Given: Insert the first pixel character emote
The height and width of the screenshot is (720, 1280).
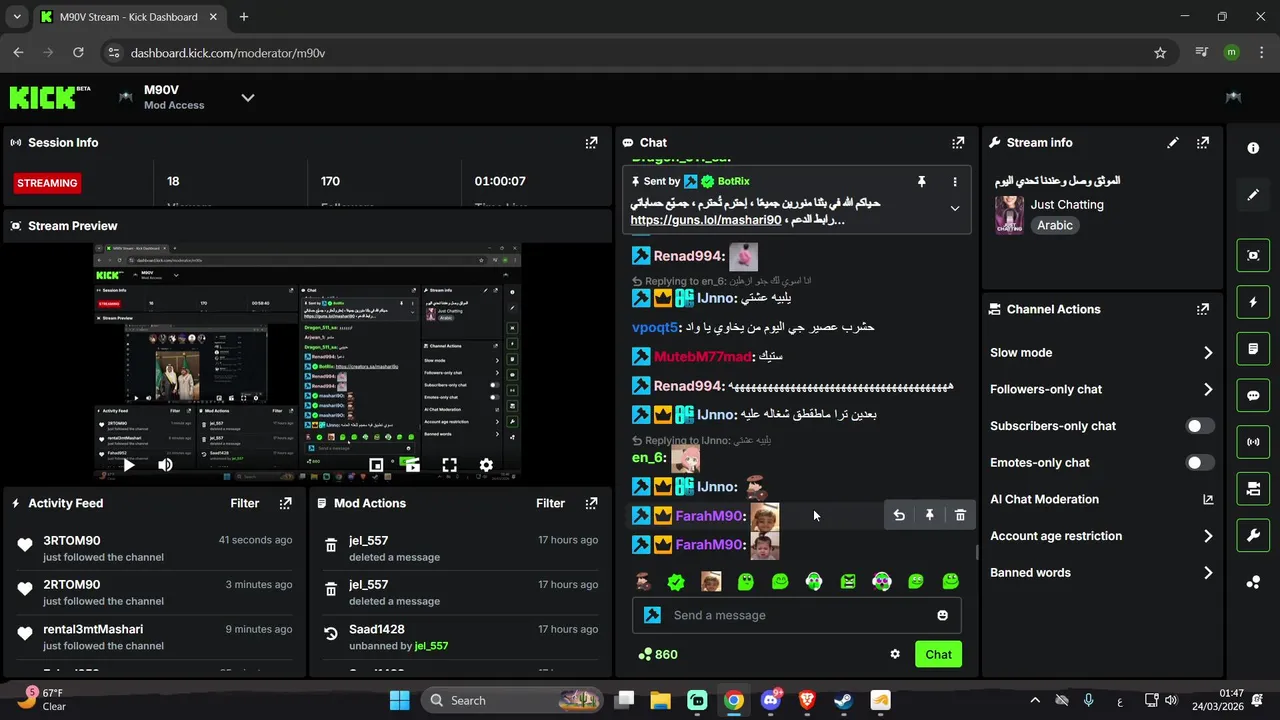Looking at the screenshot, I should 643,581.
